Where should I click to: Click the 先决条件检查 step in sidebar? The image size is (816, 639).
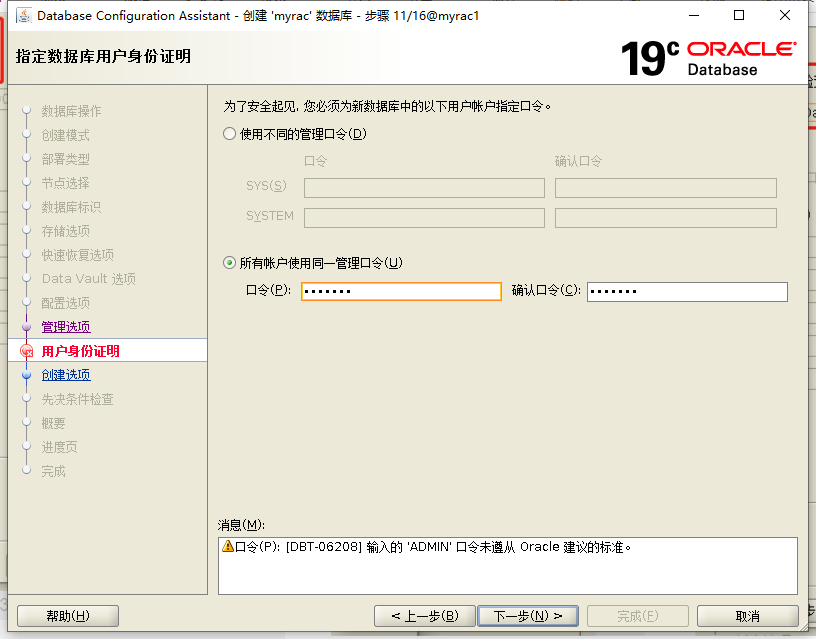[x=78, y=399]
